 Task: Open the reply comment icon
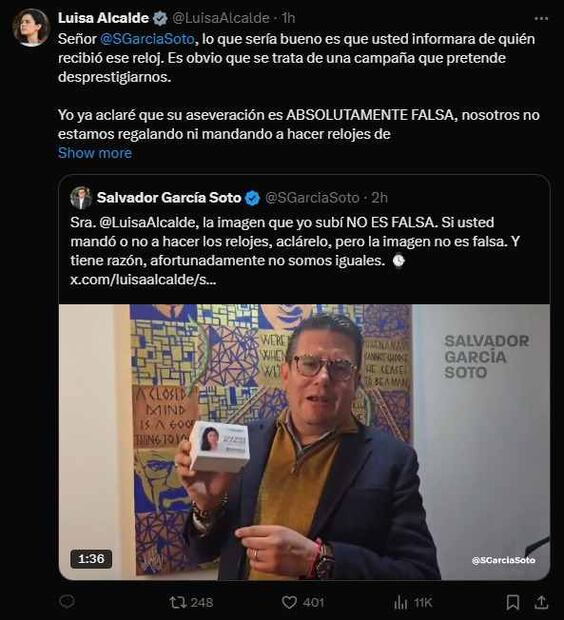(67, 601)
